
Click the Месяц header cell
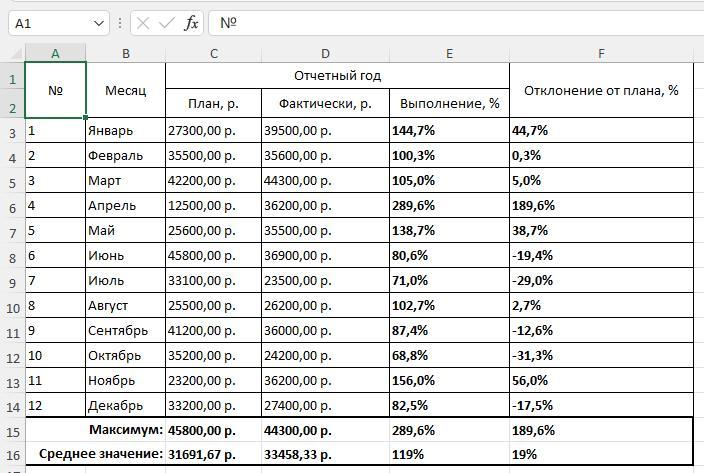(x=126, y=90)
